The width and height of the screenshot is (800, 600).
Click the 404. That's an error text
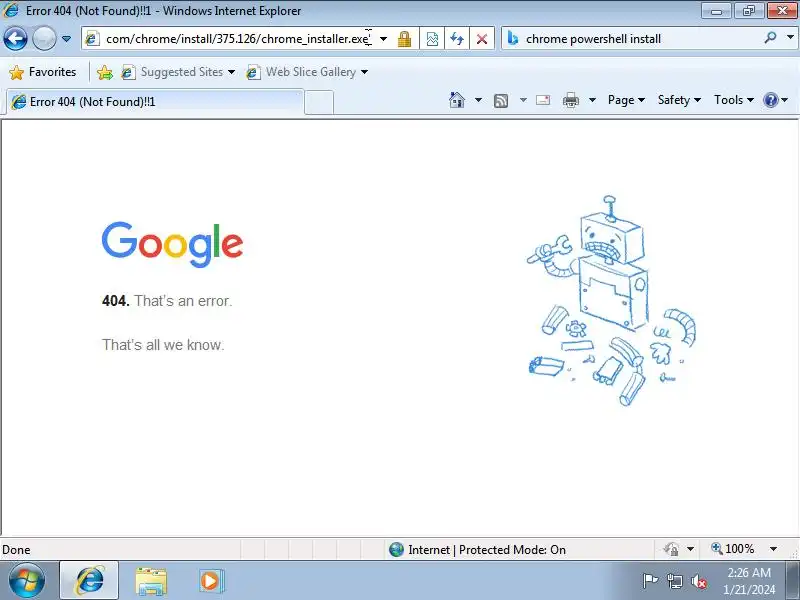pos(167,301)
